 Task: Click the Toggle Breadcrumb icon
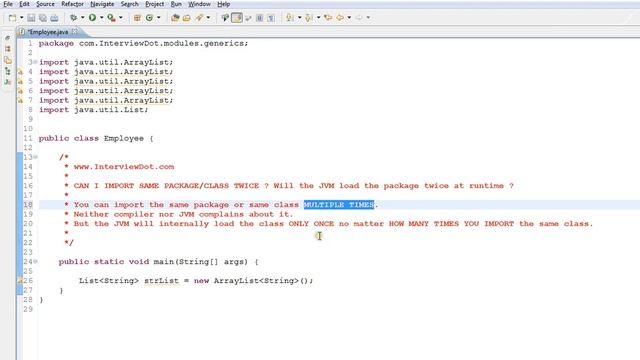[225, 18]
